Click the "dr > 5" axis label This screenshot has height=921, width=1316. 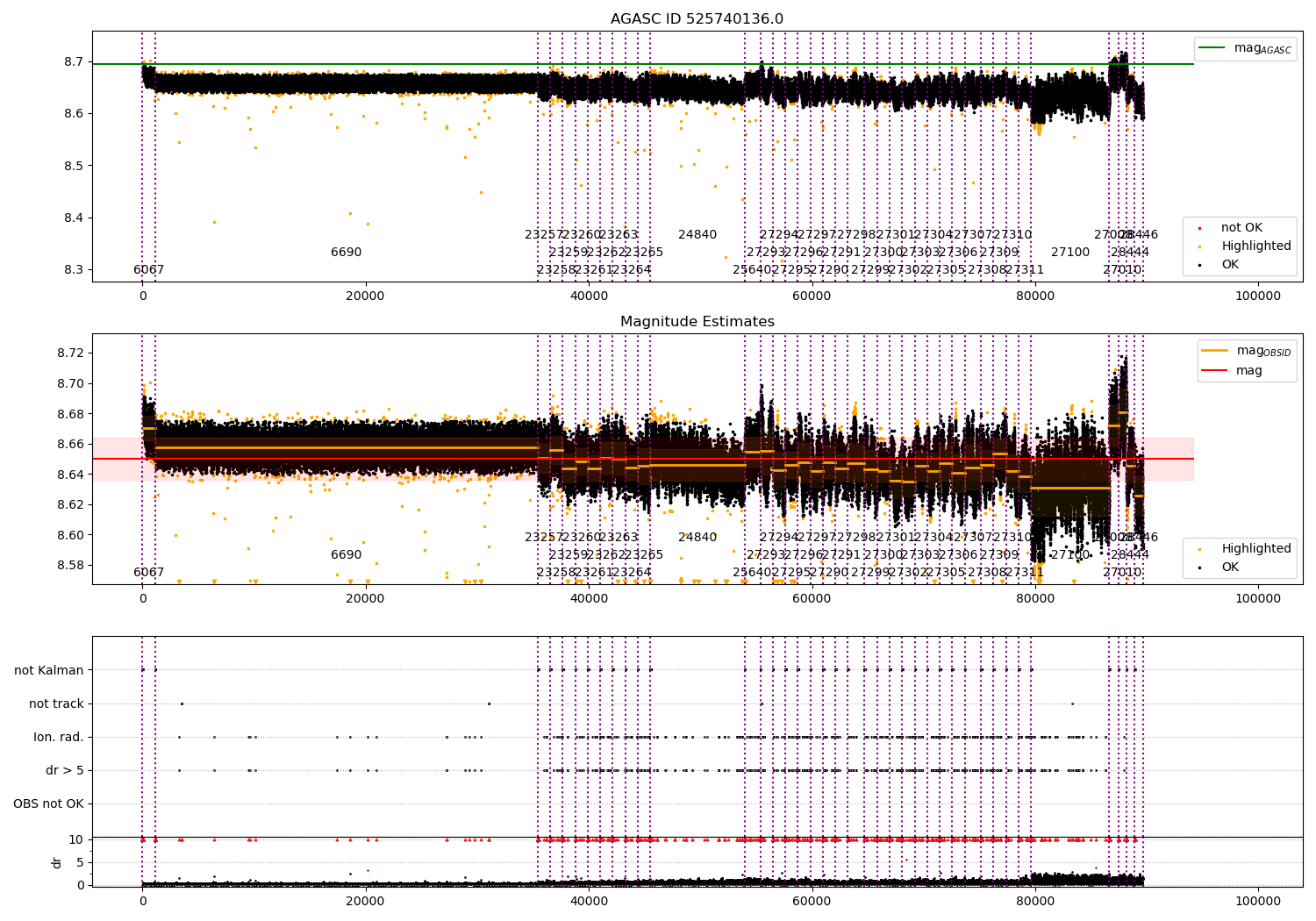(x=65, y=770)
